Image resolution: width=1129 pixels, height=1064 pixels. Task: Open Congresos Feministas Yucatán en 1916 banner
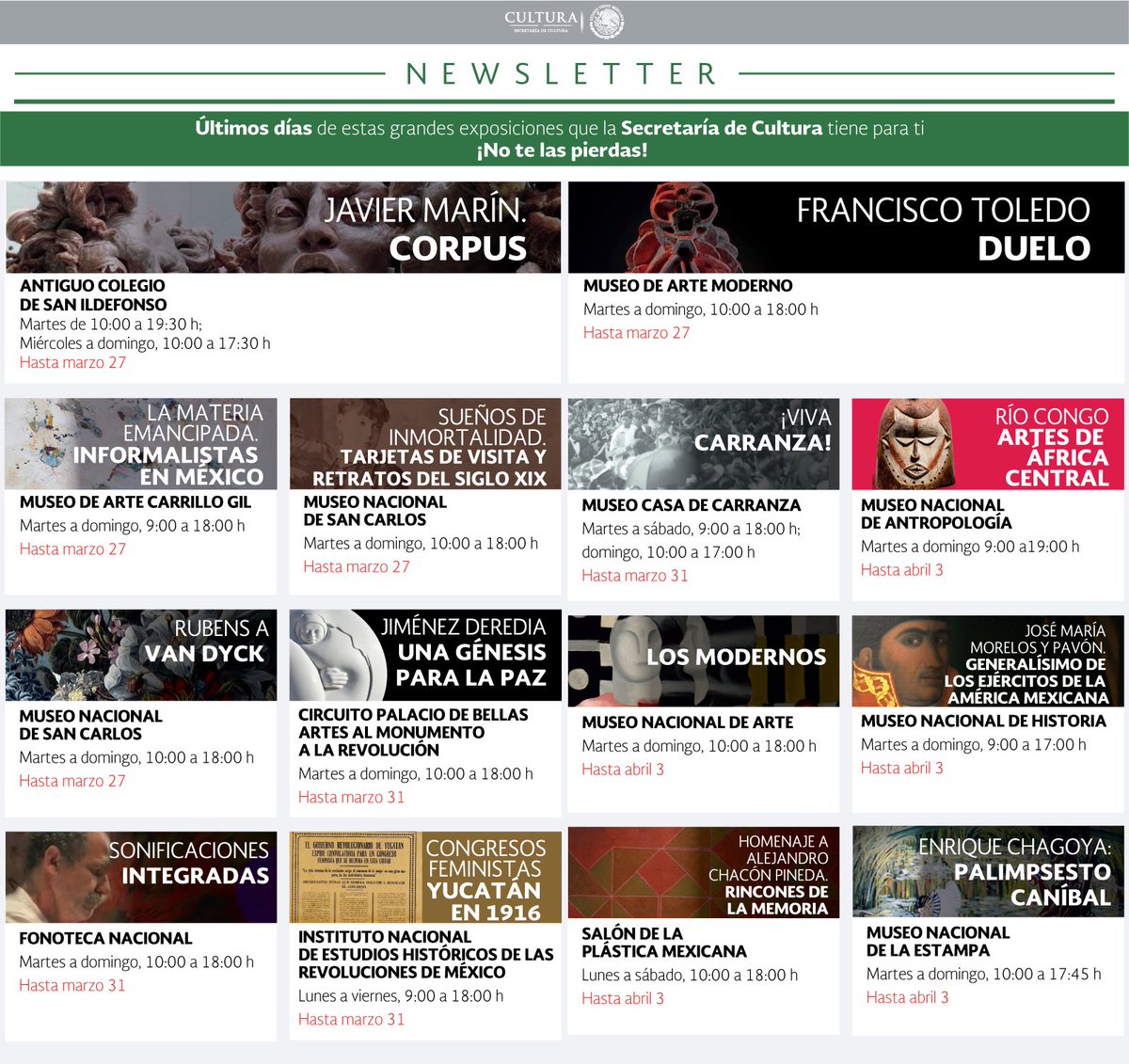point(425,877)
